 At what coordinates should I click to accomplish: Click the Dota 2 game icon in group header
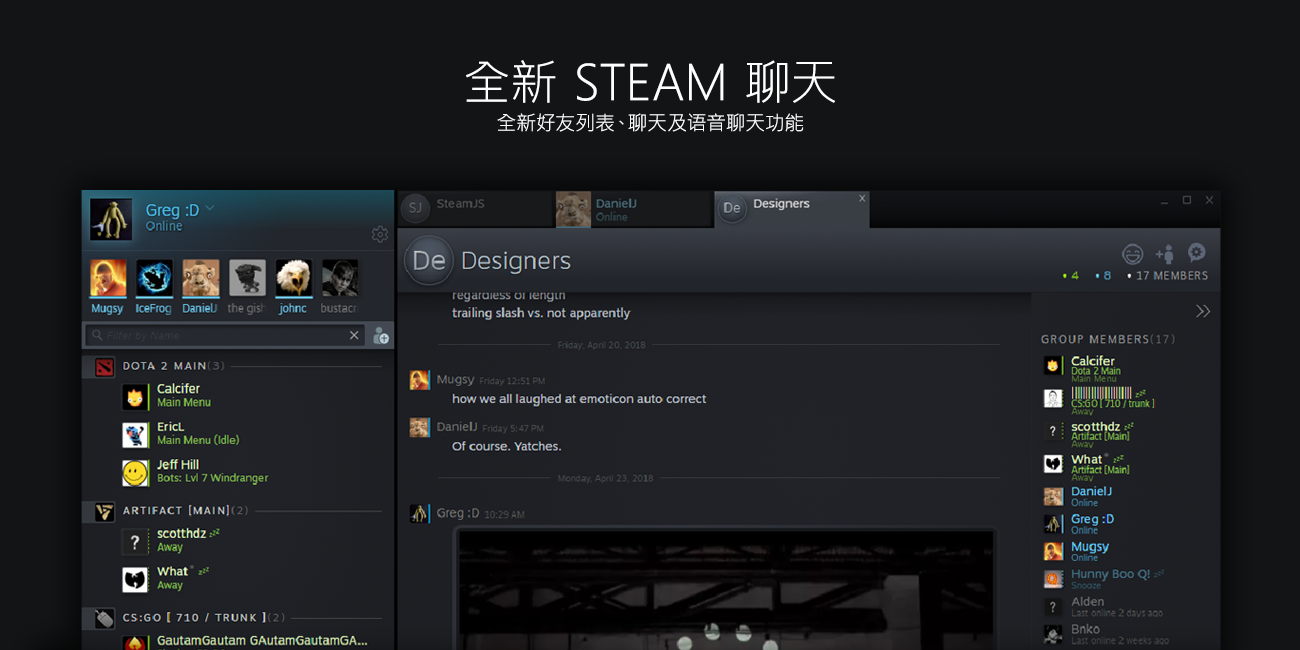pyautogui.click(x=105, y=367)
